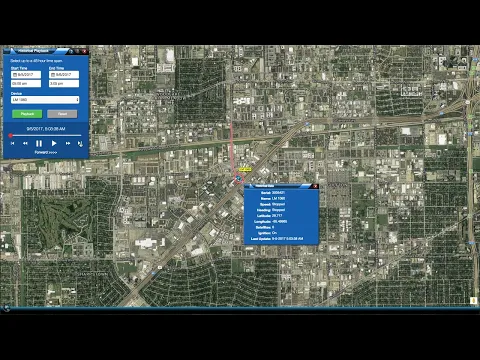Screen dimensions: 480x360
Task: Expand the Device dropdown showing LM 1060
Action: pyautogui.click(x=45, y=100)
